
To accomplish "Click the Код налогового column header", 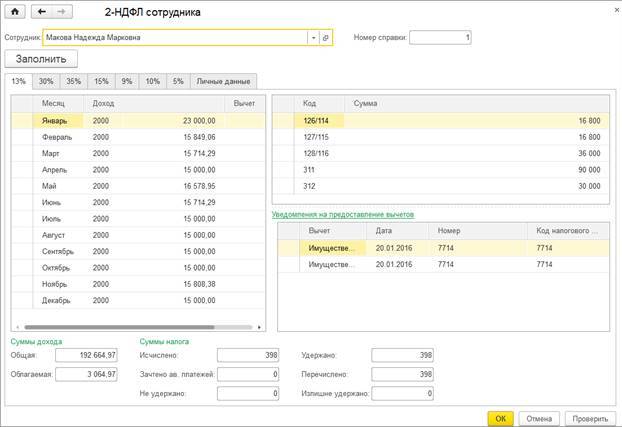I will point(565,231).
